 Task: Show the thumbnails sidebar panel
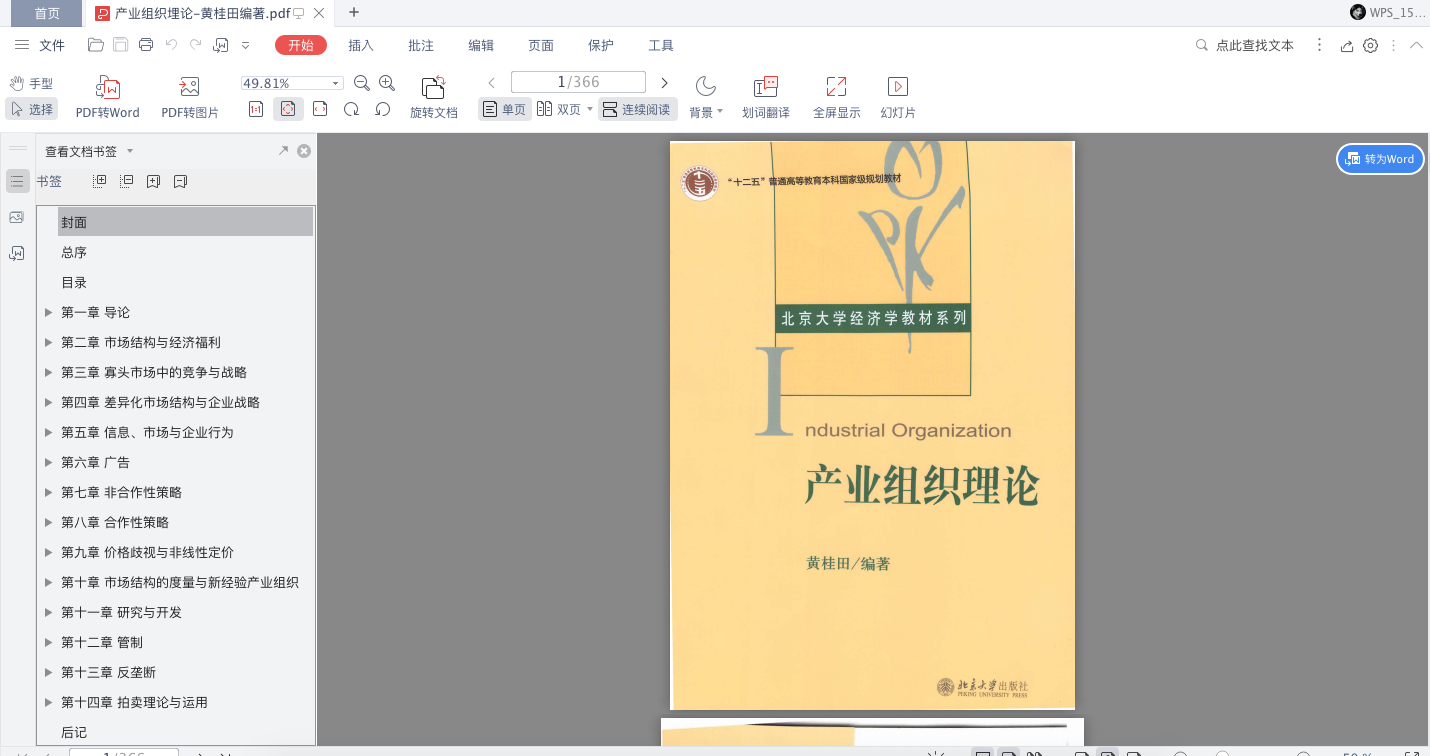[x=16, y=217]
